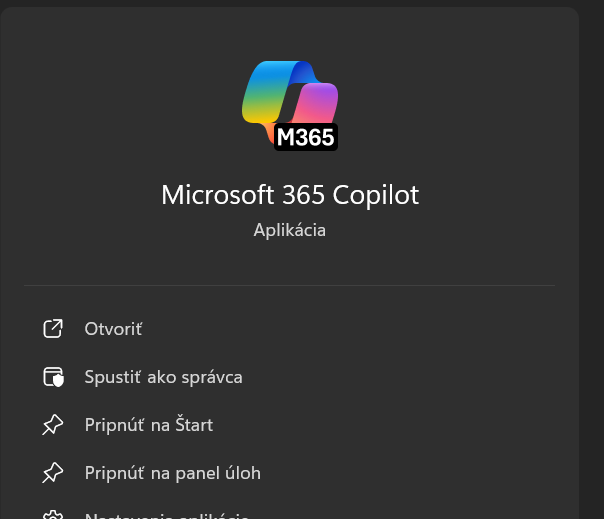Click the Otvoriť open-external icon
This screenshot has height=519, width=604.
(x=53, y=329)
